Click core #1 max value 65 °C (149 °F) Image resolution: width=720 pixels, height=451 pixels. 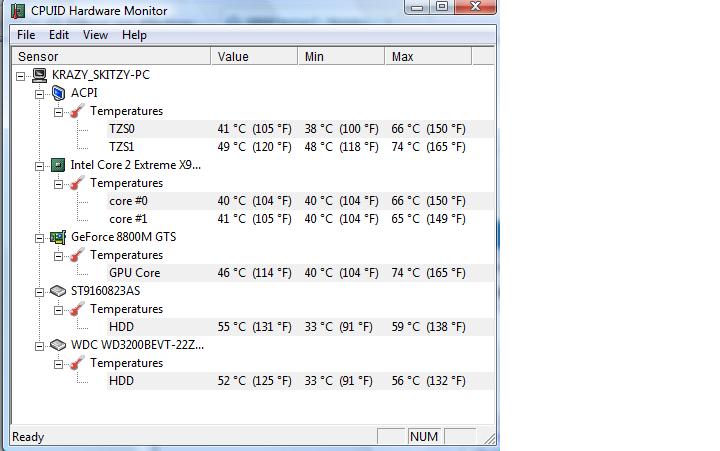pyautogui.click(x=428, y=219)
